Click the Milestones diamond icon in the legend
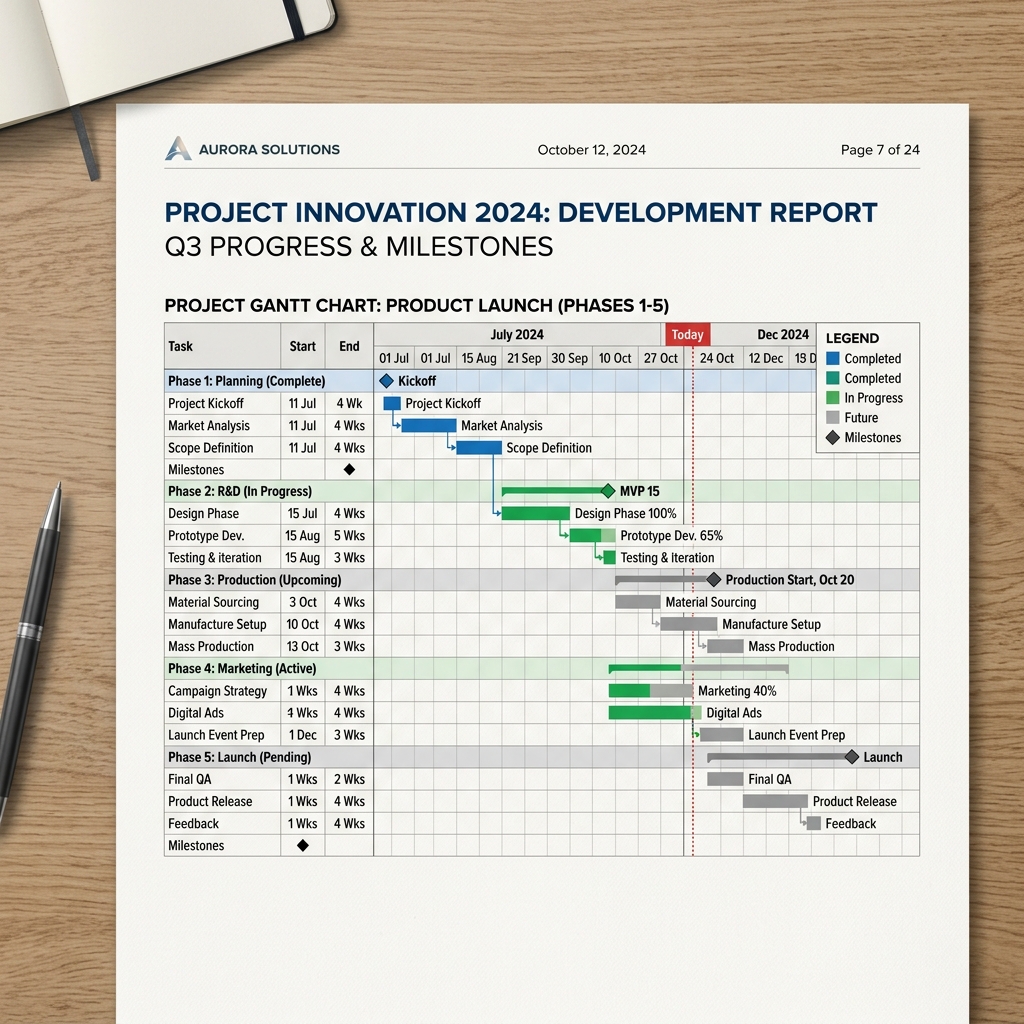1024x1024 pixels. [833, 438]
